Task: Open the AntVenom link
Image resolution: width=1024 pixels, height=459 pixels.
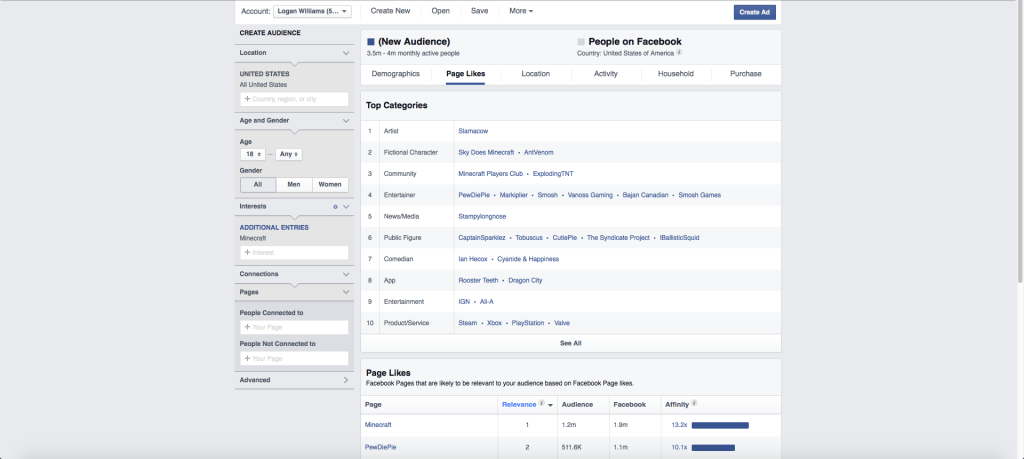Action: click(x=539, y=153)
